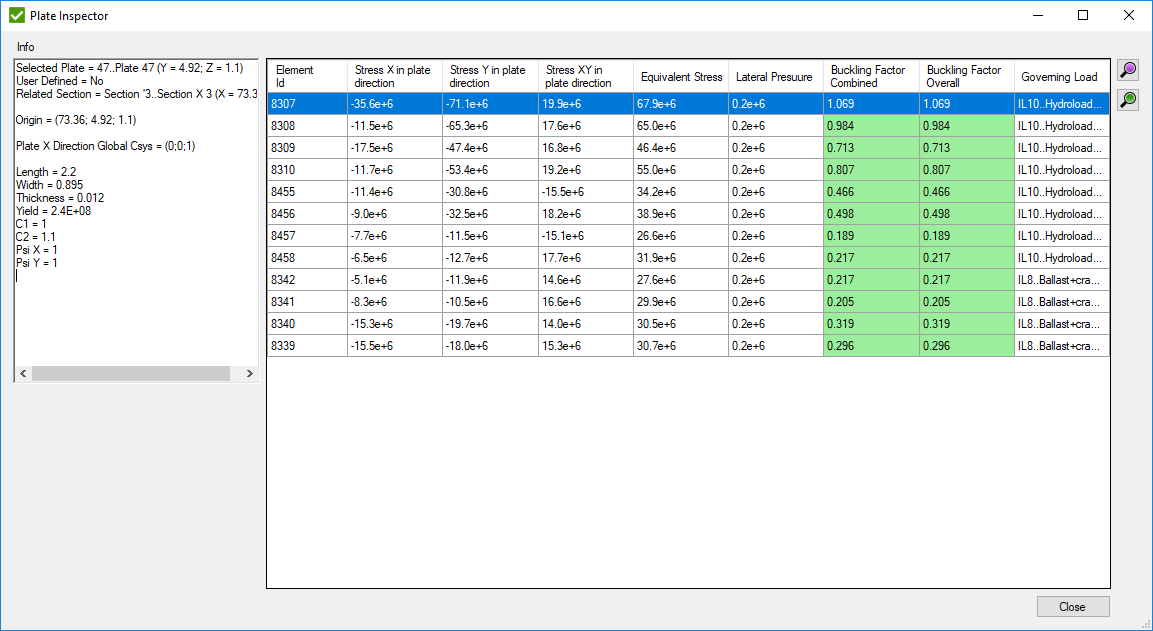This screenshot has width=1153, height=631.
Task: Click the 'Selected Plate = 47..Plate 47' info line
Action: click(x=129, y=68)
